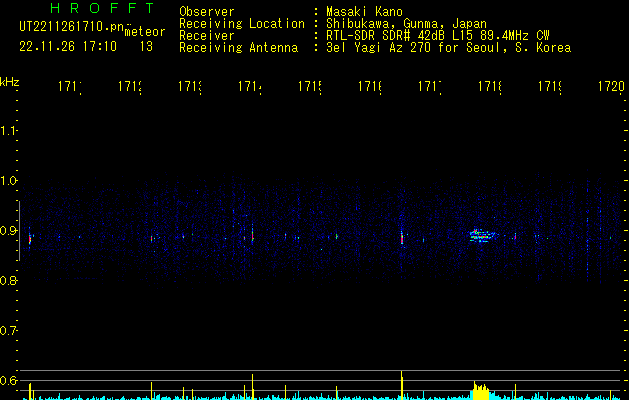The width and height of the screenshot is (629, 400).
Task: Click the date stamp 22.11.26 17:10
Action: [67, 46]
